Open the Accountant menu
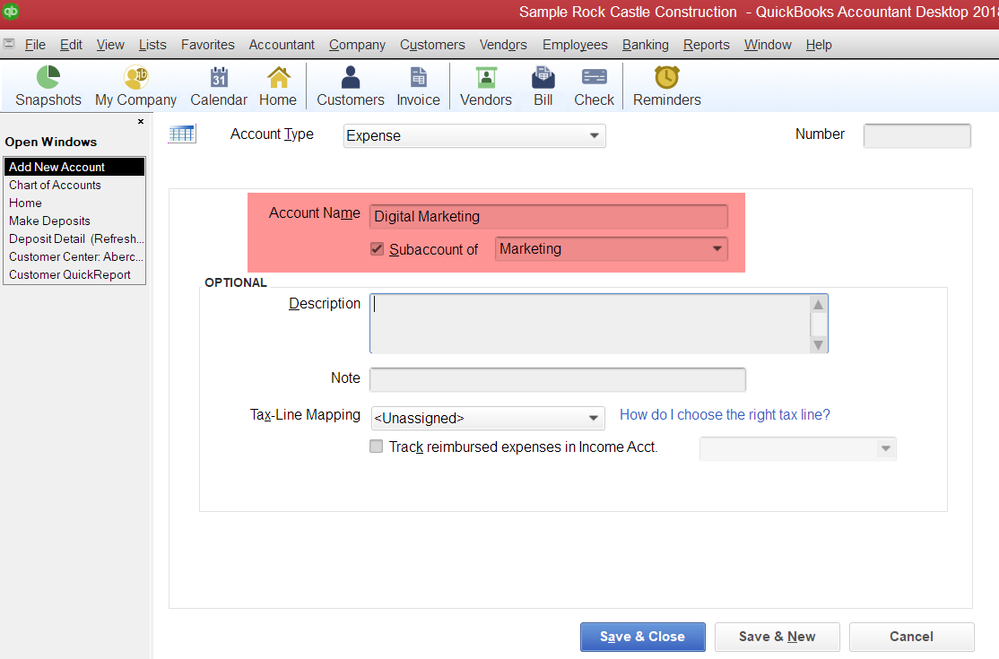This screenshot has width=999, height=659. click(282, 45)
